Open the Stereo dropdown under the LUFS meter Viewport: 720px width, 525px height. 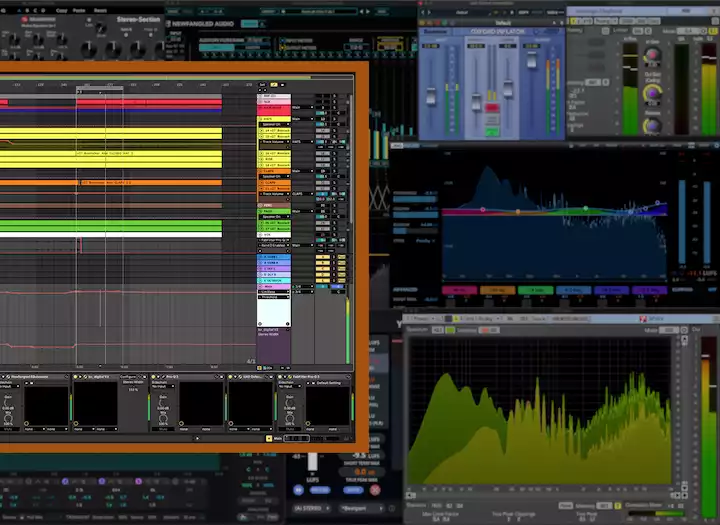[313, 506]
